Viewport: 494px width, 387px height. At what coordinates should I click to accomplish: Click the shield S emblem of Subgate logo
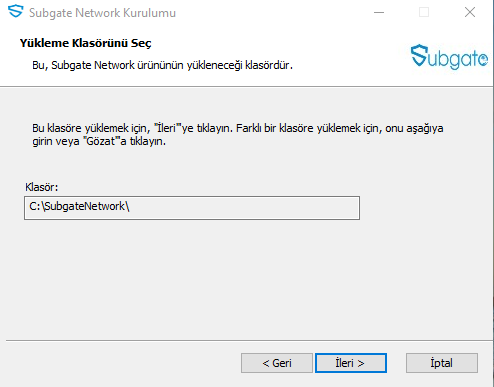click(419, 55)
